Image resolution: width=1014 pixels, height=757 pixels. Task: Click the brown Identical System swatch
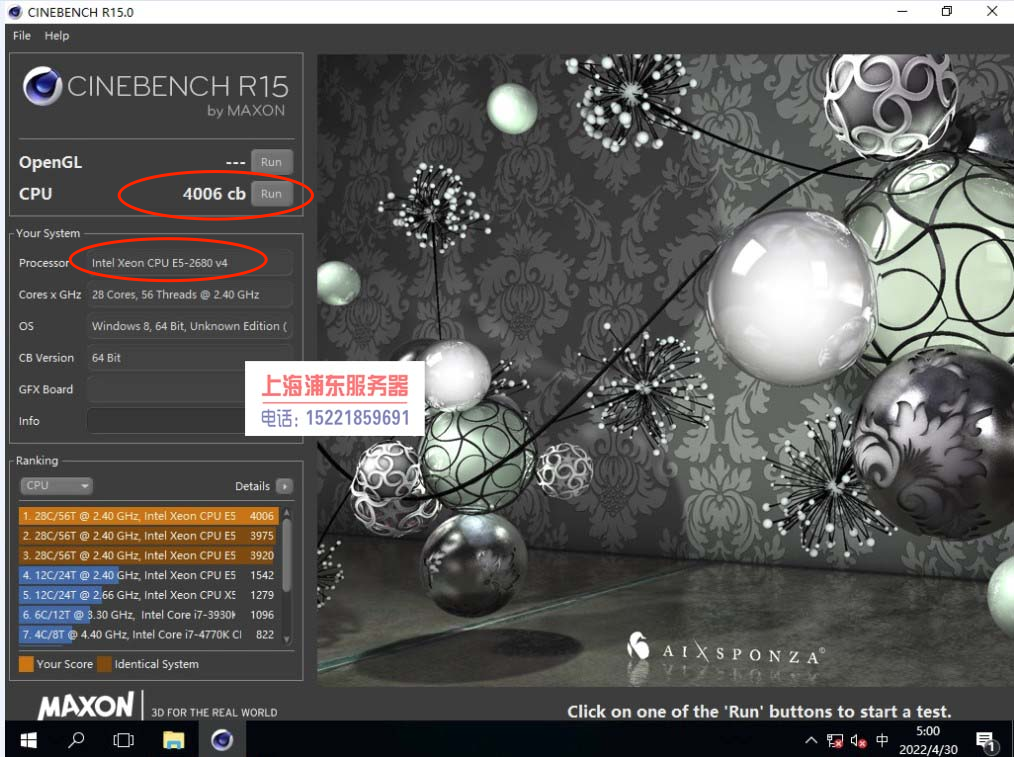[x=104, y=664]
